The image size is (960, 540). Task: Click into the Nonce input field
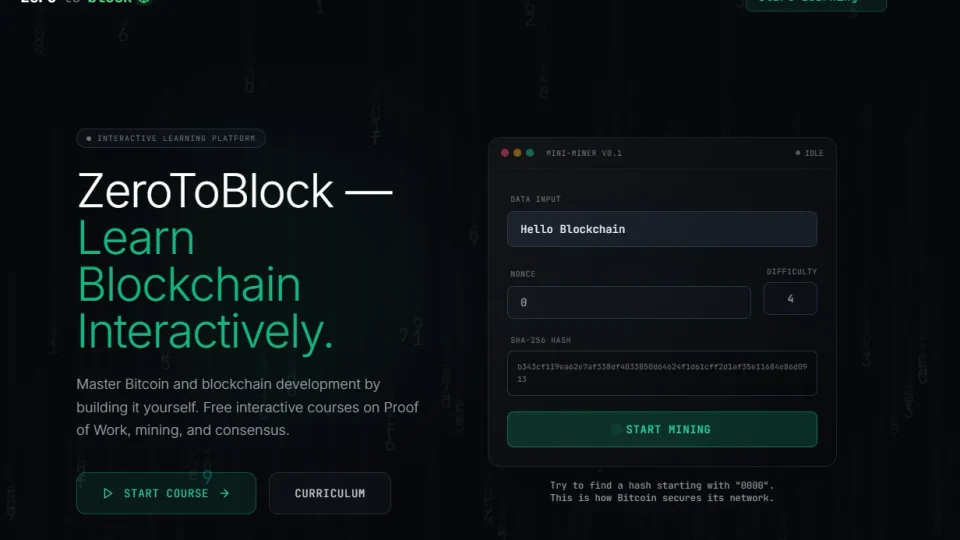(x=629, y=302)
